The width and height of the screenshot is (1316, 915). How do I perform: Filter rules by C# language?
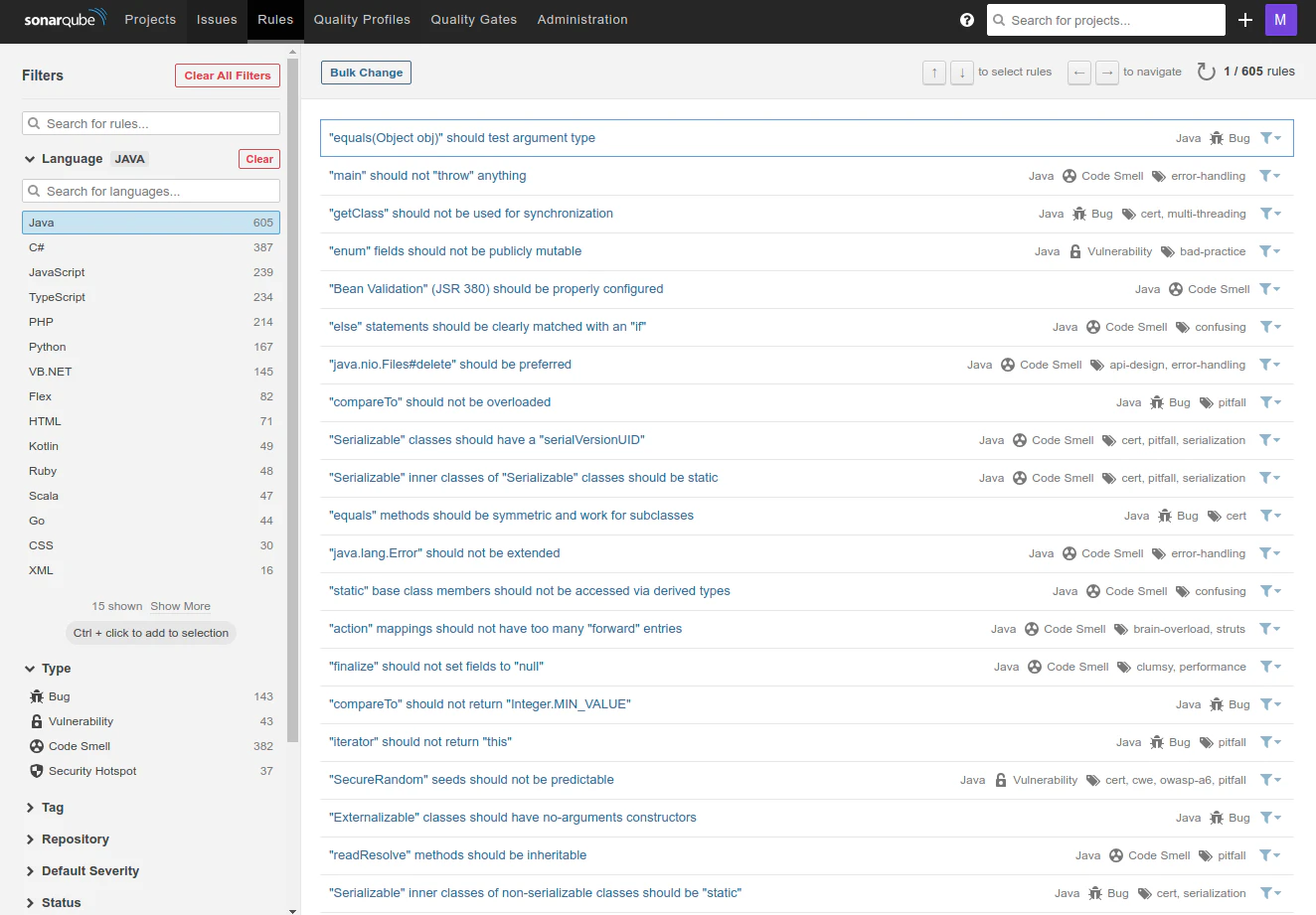(x=151, y=247)
